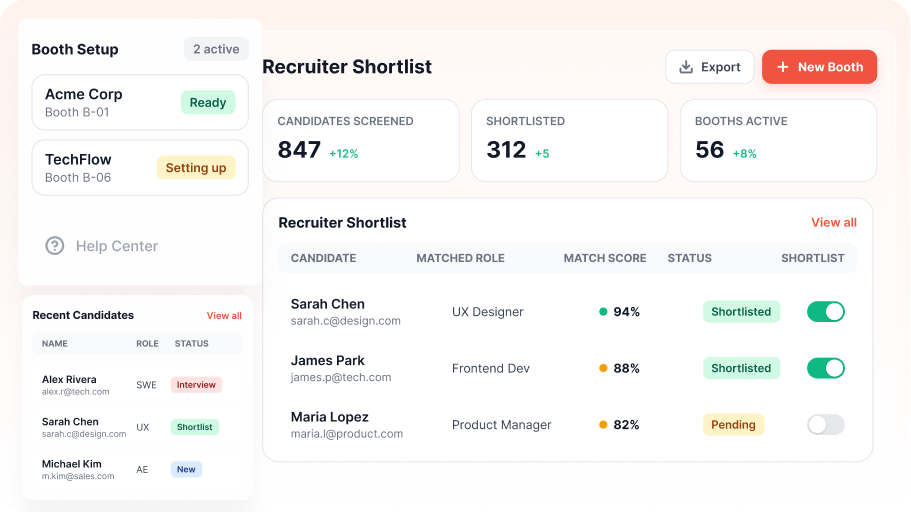Viewport: 911px width, 512px height.
Task: Disable shortlist toggle for Sarah Chen
Action: (x=826, y=312)
